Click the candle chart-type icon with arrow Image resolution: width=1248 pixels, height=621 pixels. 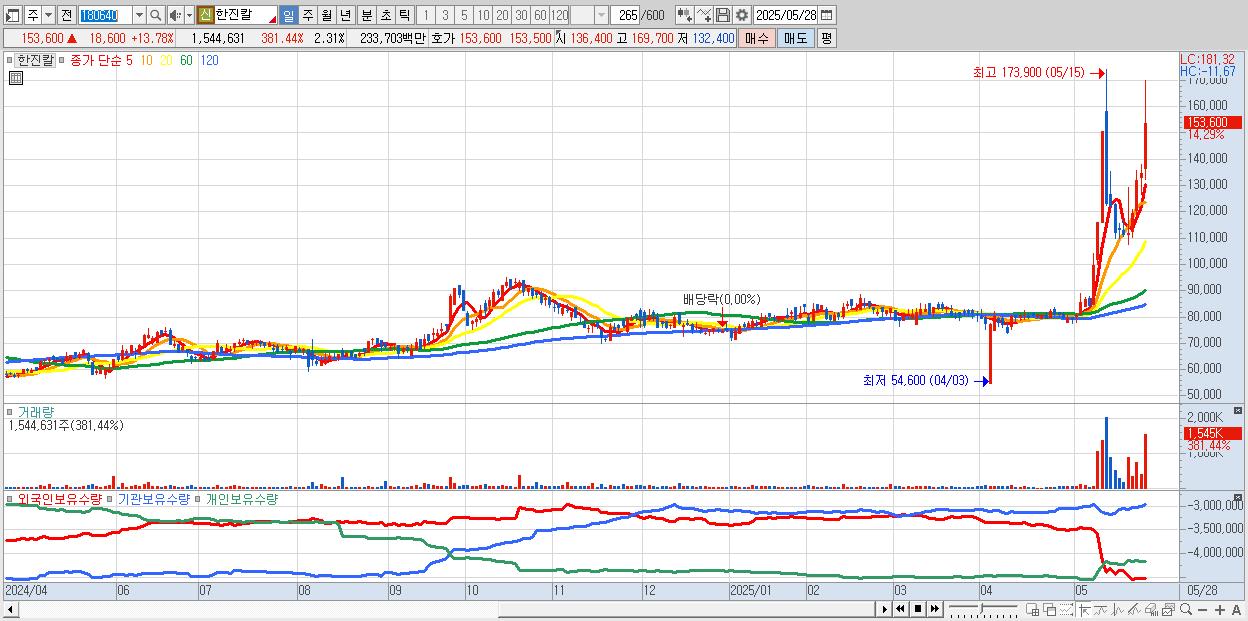point(685,15)
